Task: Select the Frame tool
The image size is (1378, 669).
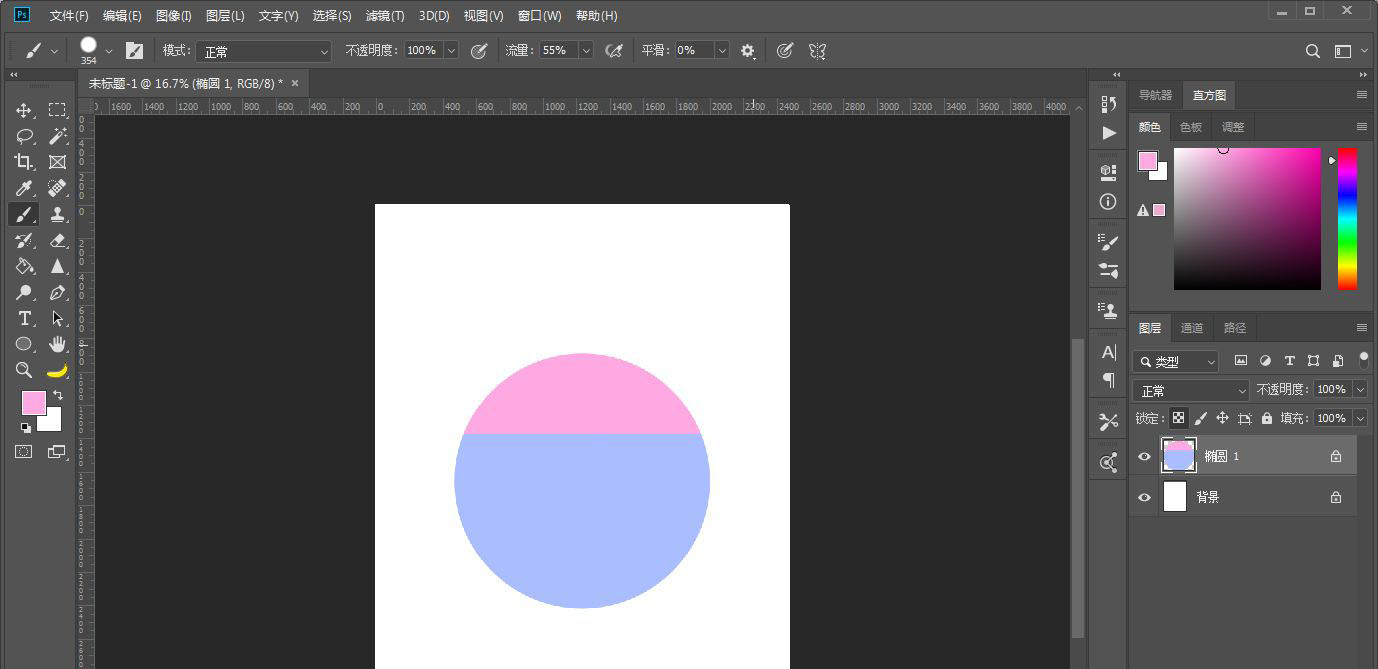Action: pyautogui.click(x=57, y=162)
